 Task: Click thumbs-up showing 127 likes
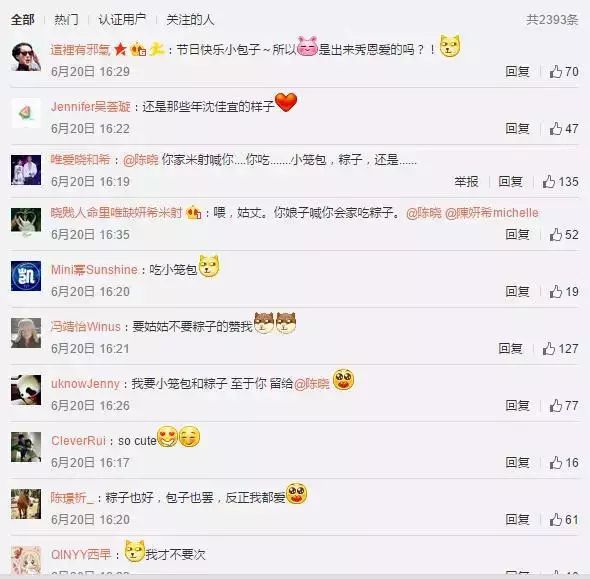560,349
